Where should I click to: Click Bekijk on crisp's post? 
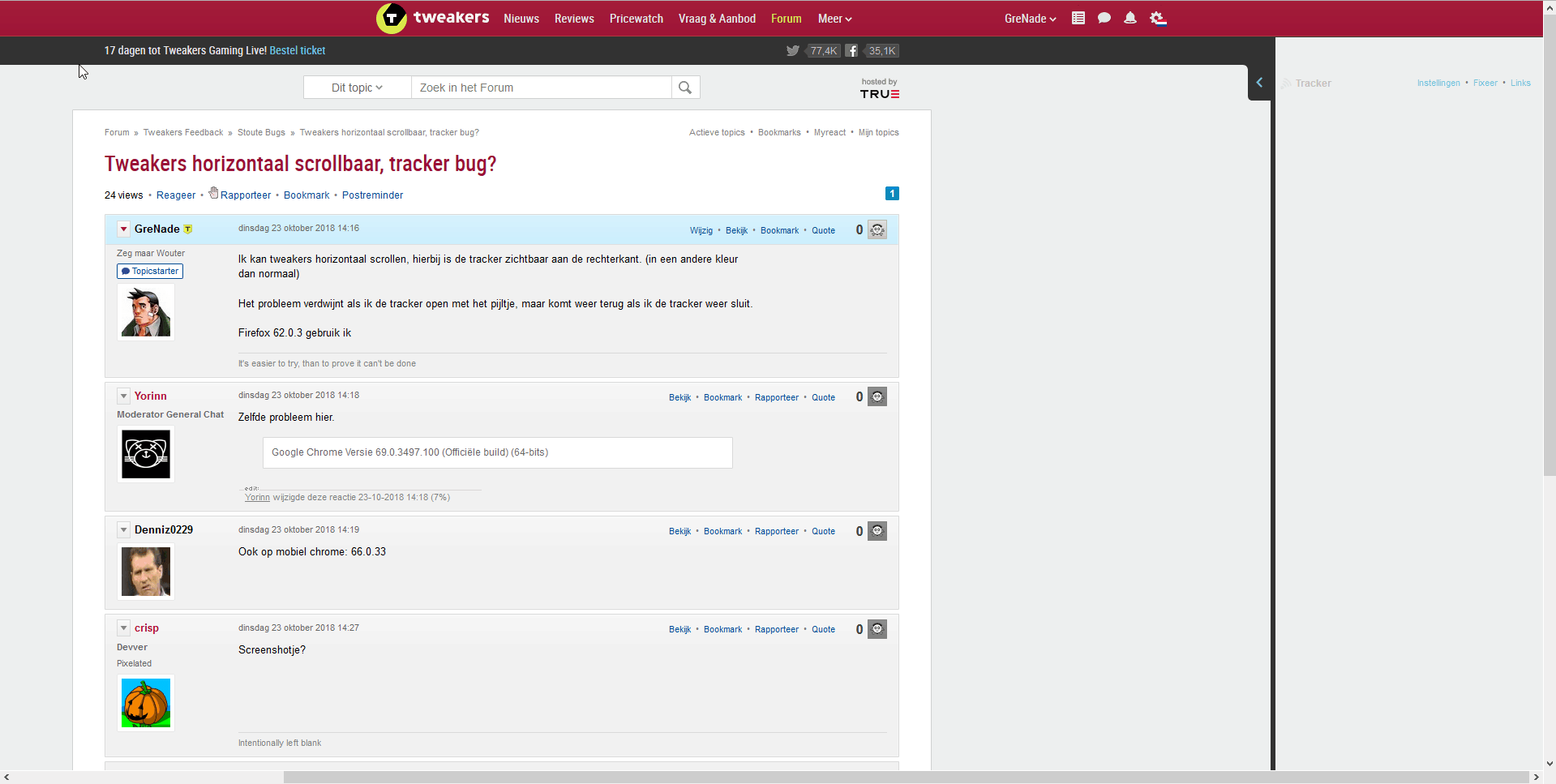pyautogui.click(x=679, y=629)
